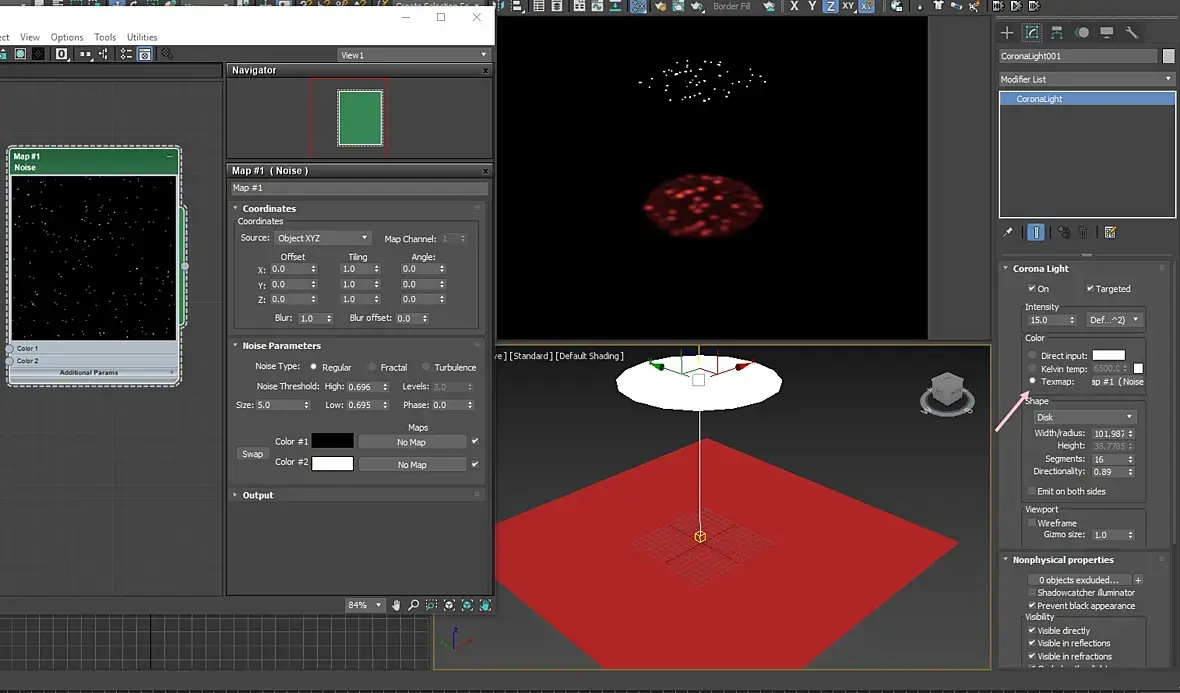The width and height of the screenshot is (1180, 693).
Task: Select the Pan hand tool in material editor
Action: click(396, 605)
